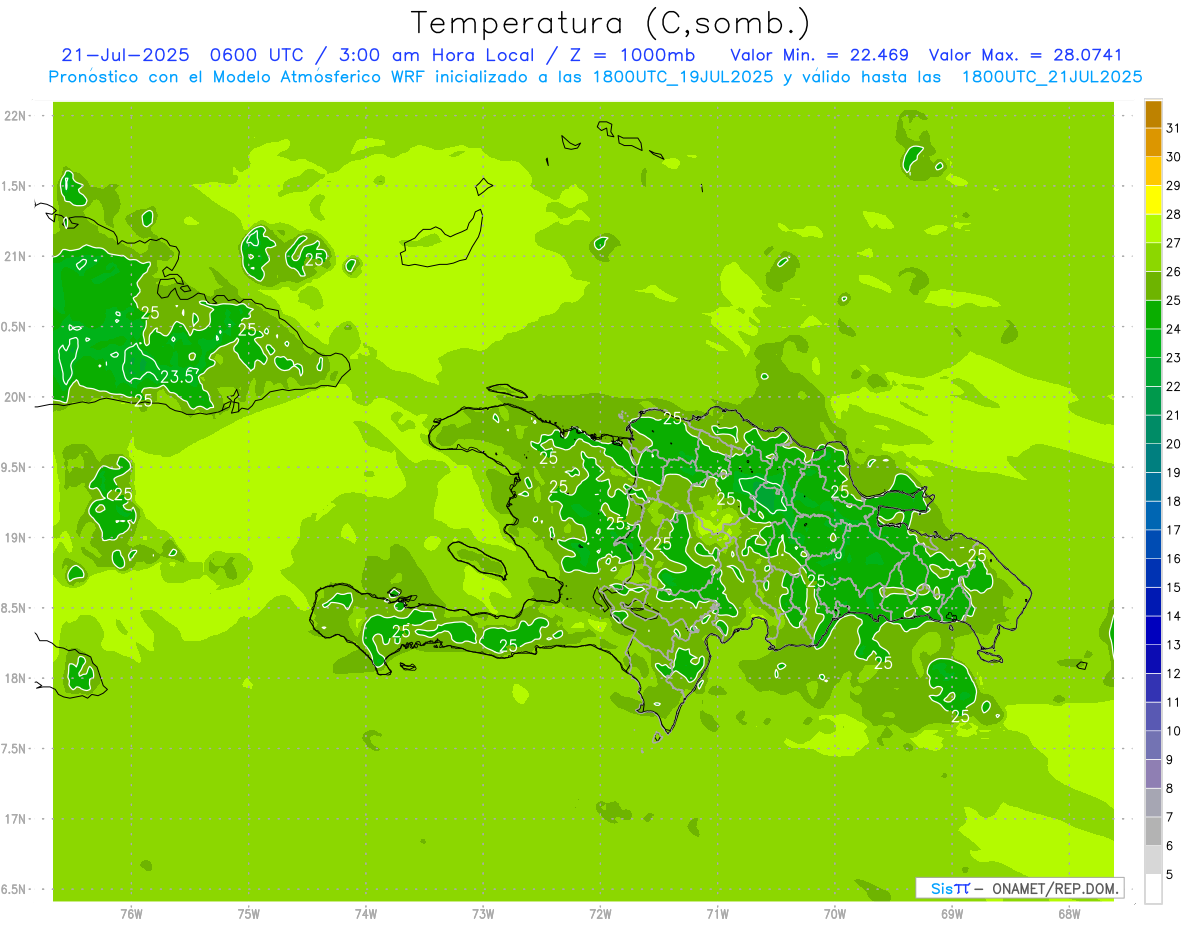Image resolution: width=1200 pixels, height=927 pixels.
Task: Click the 'SisTT – ONAMET/REP.DOM.' credit label
Action: tap(1020, 887)
